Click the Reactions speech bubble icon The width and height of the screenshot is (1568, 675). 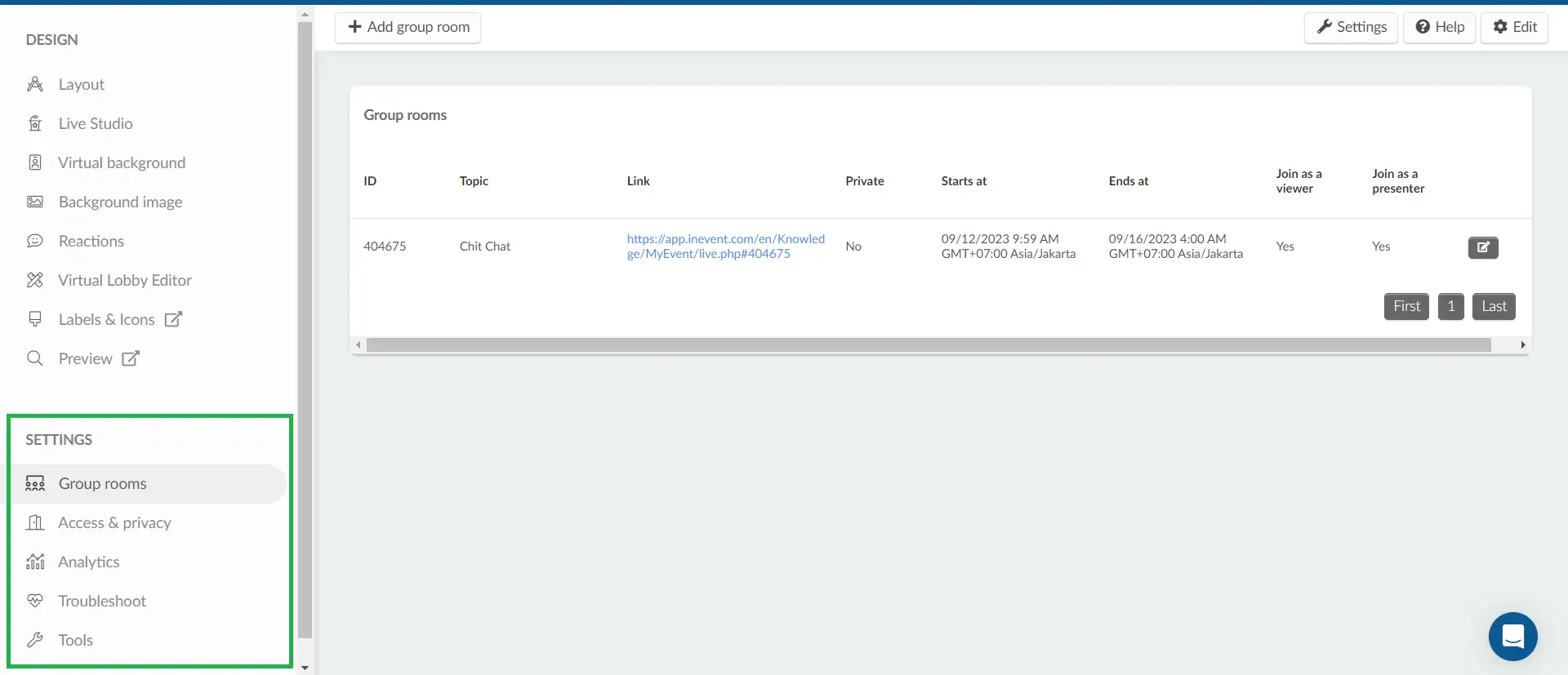point(35,241)
